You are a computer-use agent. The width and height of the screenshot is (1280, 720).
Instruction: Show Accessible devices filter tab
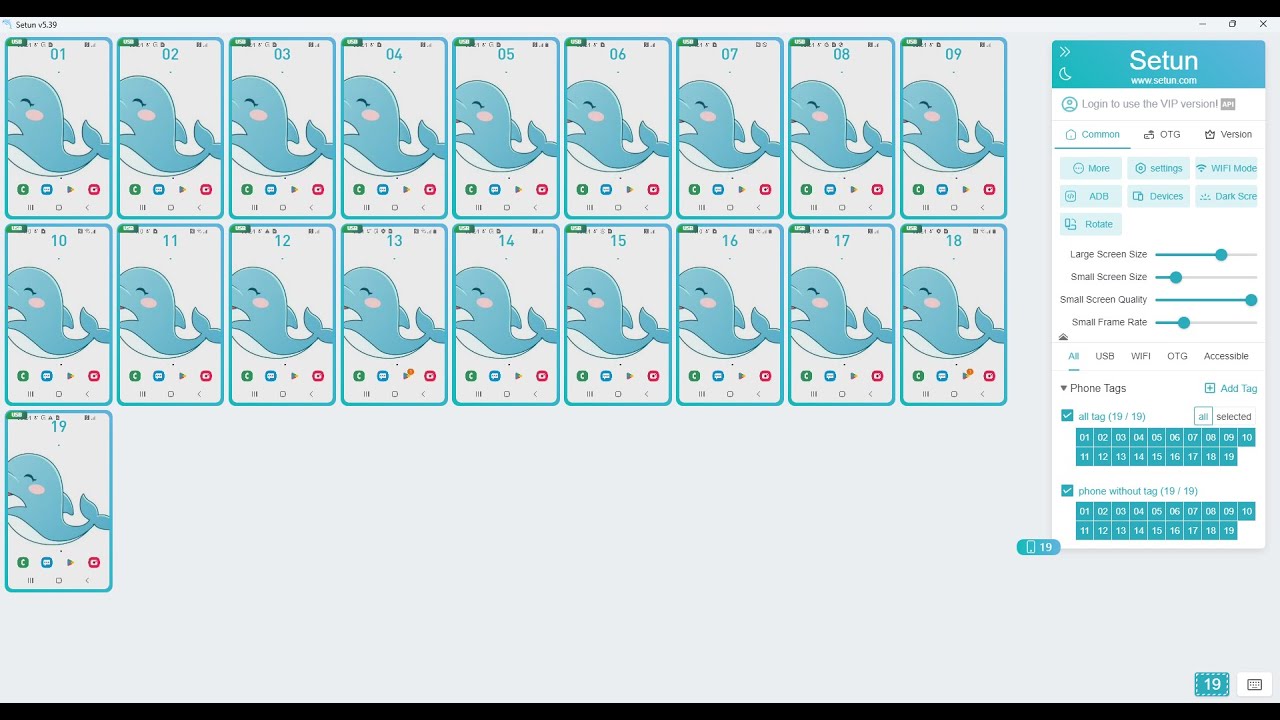[x=1226, y=356]
